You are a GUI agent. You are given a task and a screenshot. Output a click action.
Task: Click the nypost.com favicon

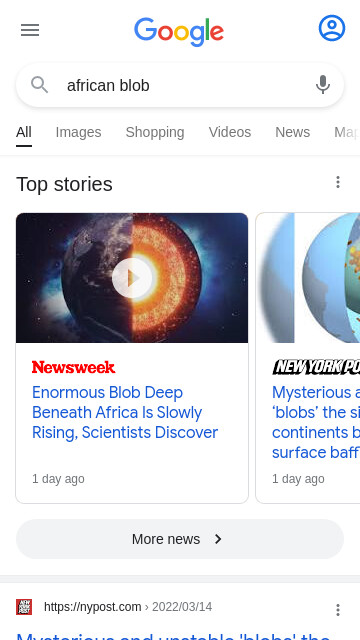24,607
